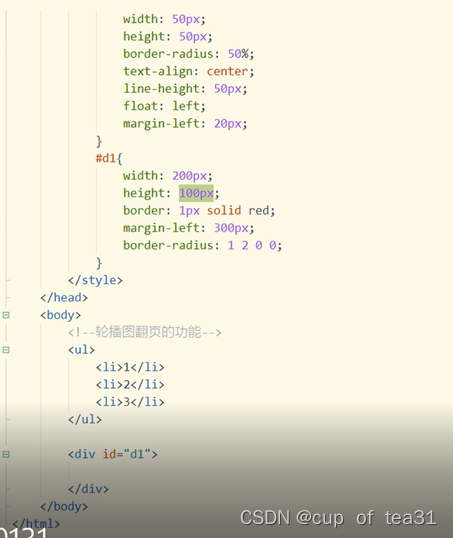Collapse the body tag fold marker
Image resolution: width=453 pixels, height=538 pixels.
6,315
